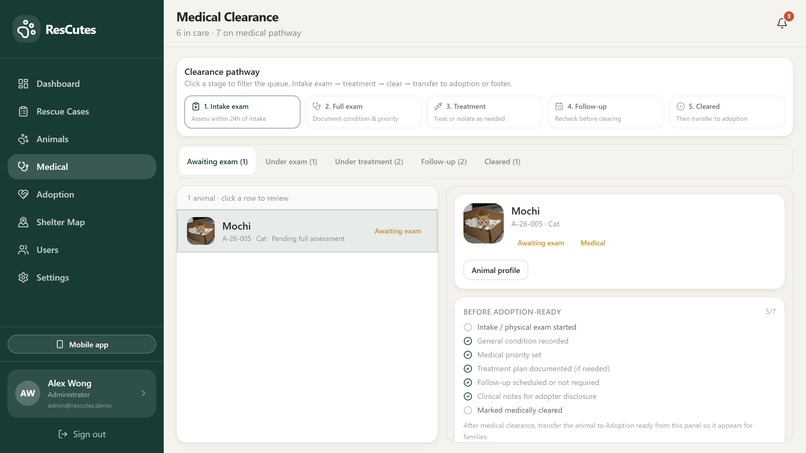806x453 pixels.
Task: Go to Animals page in sidebar
Action: (x=82, y=139)
